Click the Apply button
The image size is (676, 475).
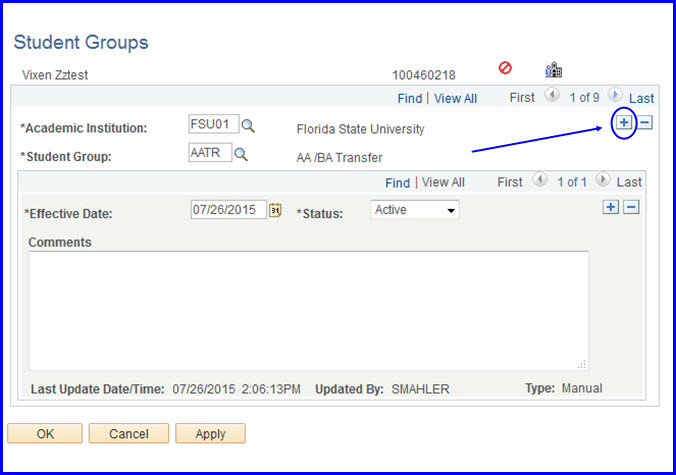click(x=210, y=433)
